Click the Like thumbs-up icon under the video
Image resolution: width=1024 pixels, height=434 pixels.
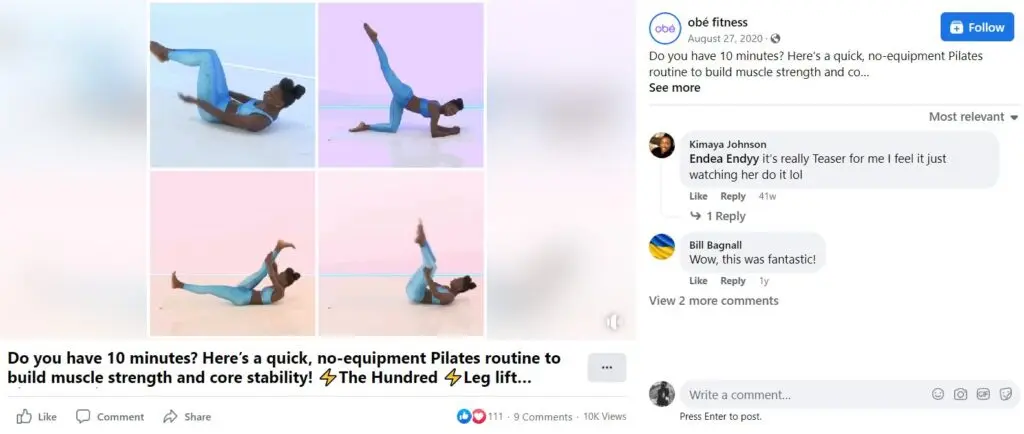coord(24,416)
